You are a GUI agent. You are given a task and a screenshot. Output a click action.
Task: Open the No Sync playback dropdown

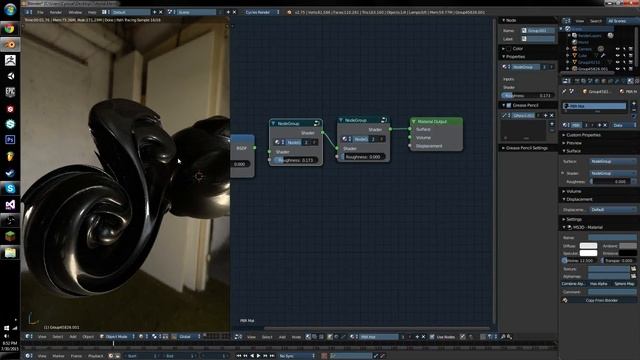[x=296, y=356]
